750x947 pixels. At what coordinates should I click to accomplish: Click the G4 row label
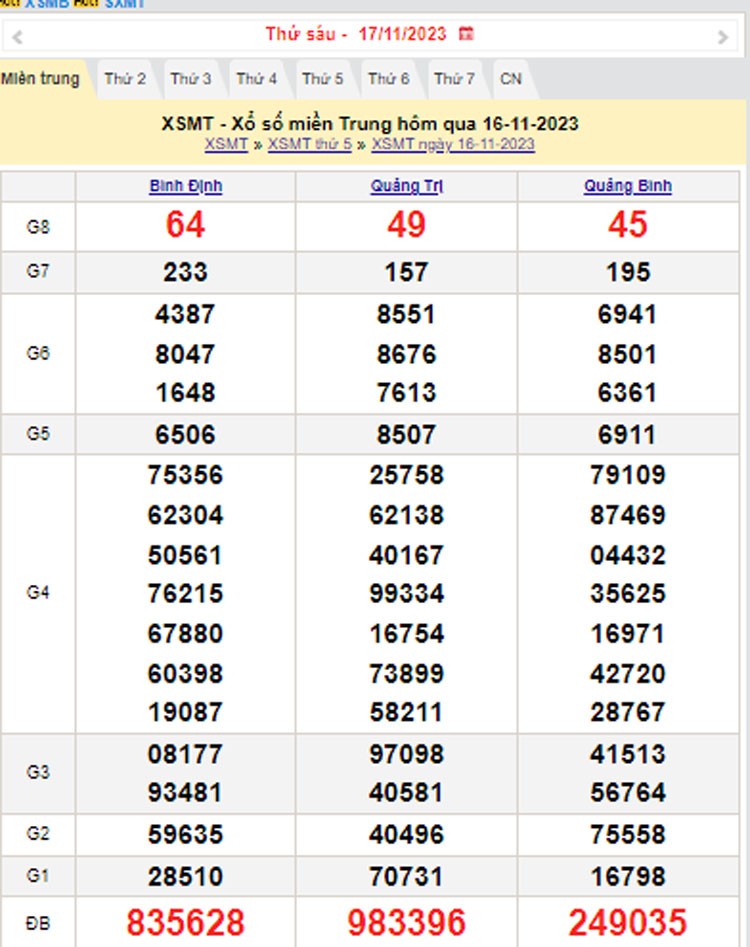tap(38, 592)
